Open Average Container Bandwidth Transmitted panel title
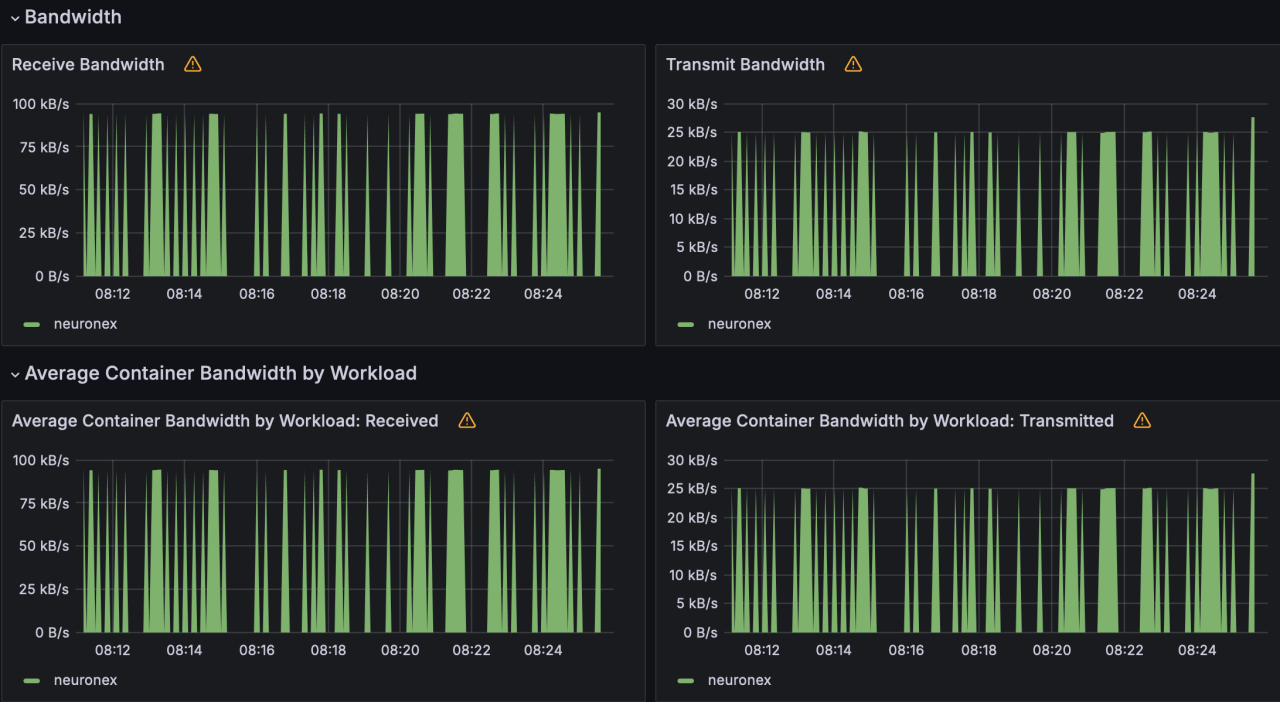Screen dimensions: 1280x702 click(x=889, y=421)
